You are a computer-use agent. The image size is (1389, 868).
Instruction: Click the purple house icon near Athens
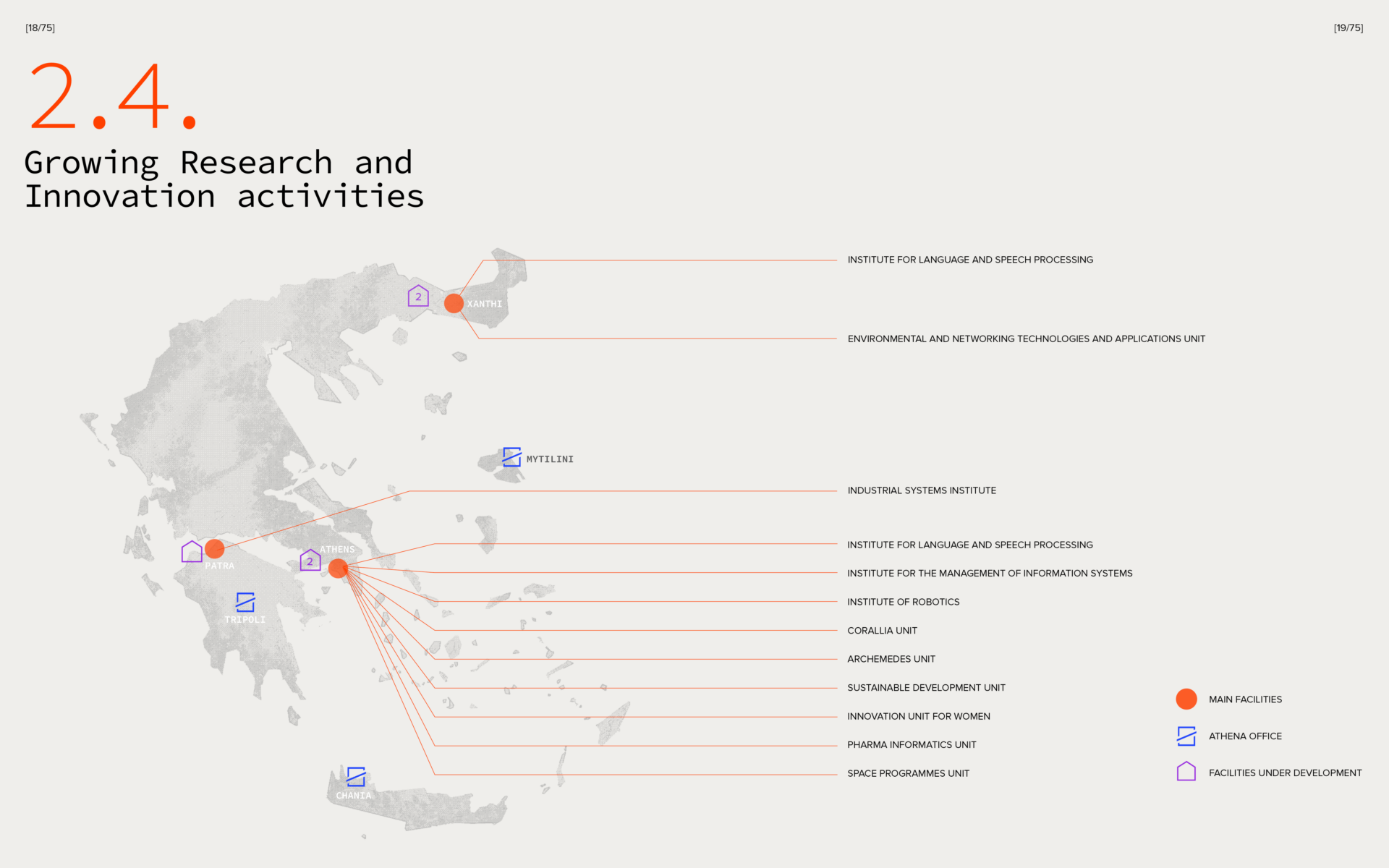(310, 561)
